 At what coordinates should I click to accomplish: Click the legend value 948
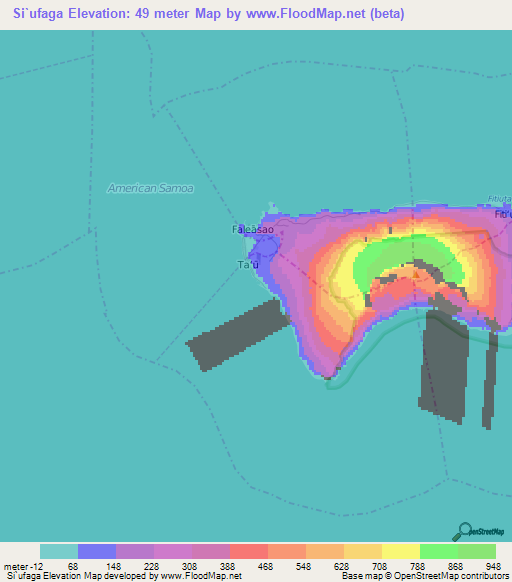click(x=493, y=567)
